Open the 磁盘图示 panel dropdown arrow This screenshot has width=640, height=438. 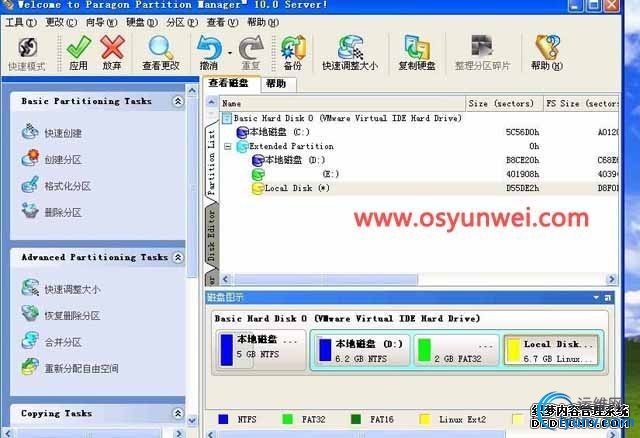point(596,298)
